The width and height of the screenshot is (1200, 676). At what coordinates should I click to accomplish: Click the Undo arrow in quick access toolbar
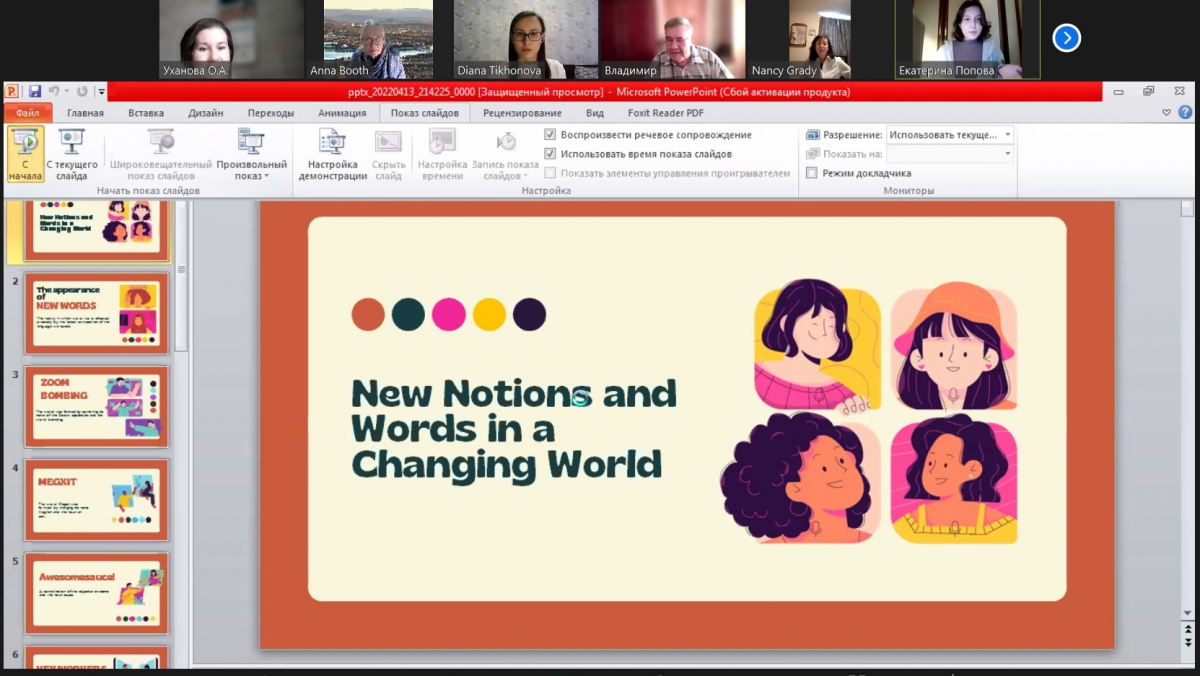(54, 92)
